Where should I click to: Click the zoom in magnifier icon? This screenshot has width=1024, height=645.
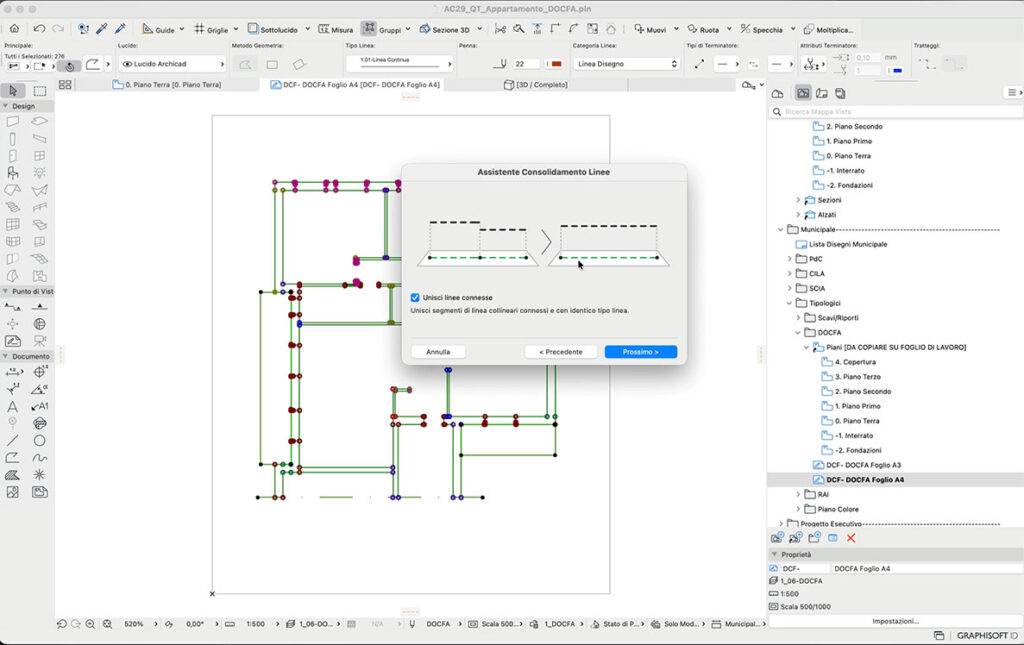pos(90,624)
